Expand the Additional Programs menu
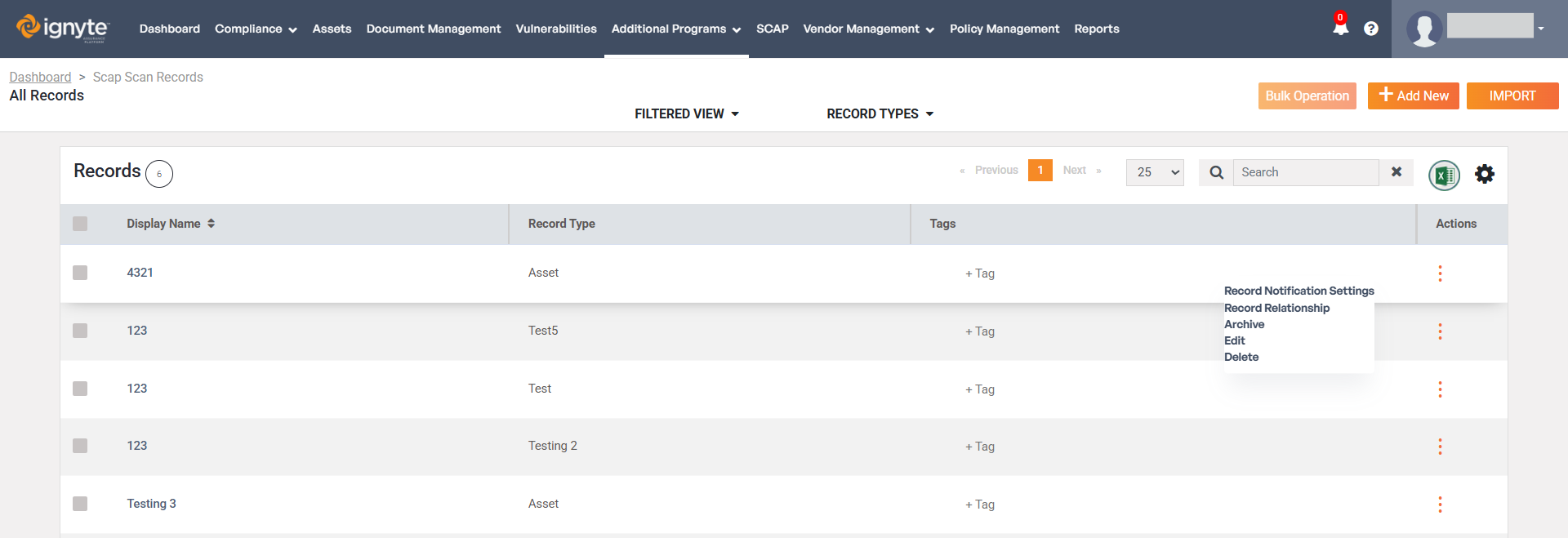This screenshot has height=538, width=1568. click(x=676, y=29)
